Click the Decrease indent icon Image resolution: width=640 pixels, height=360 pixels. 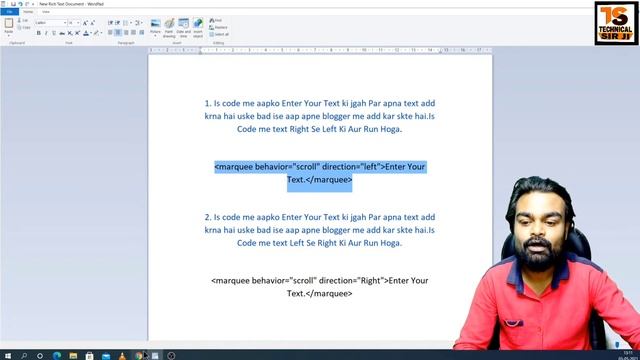click(110, 23)
